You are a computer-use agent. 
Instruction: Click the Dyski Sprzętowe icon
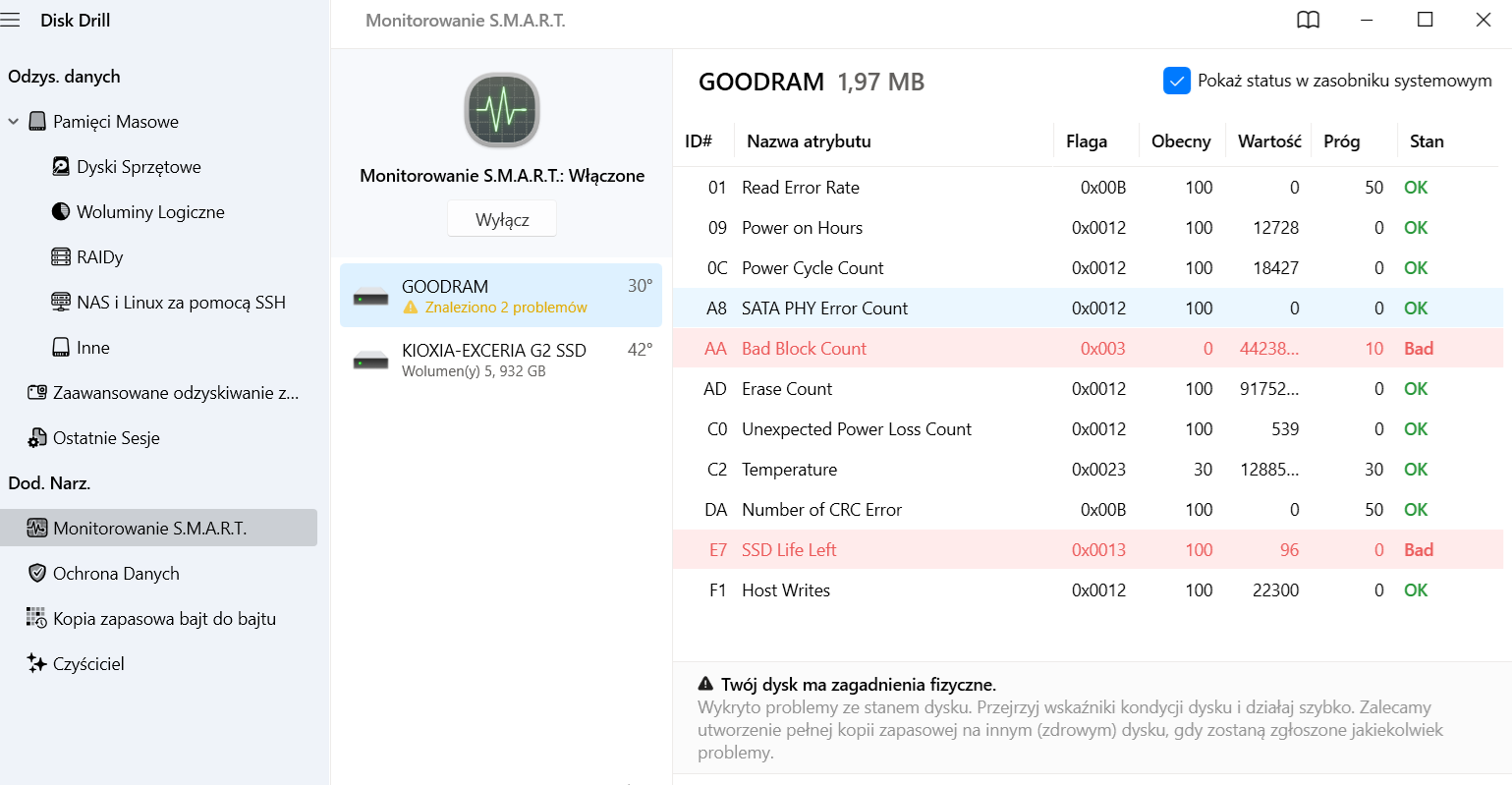(61, 167)
